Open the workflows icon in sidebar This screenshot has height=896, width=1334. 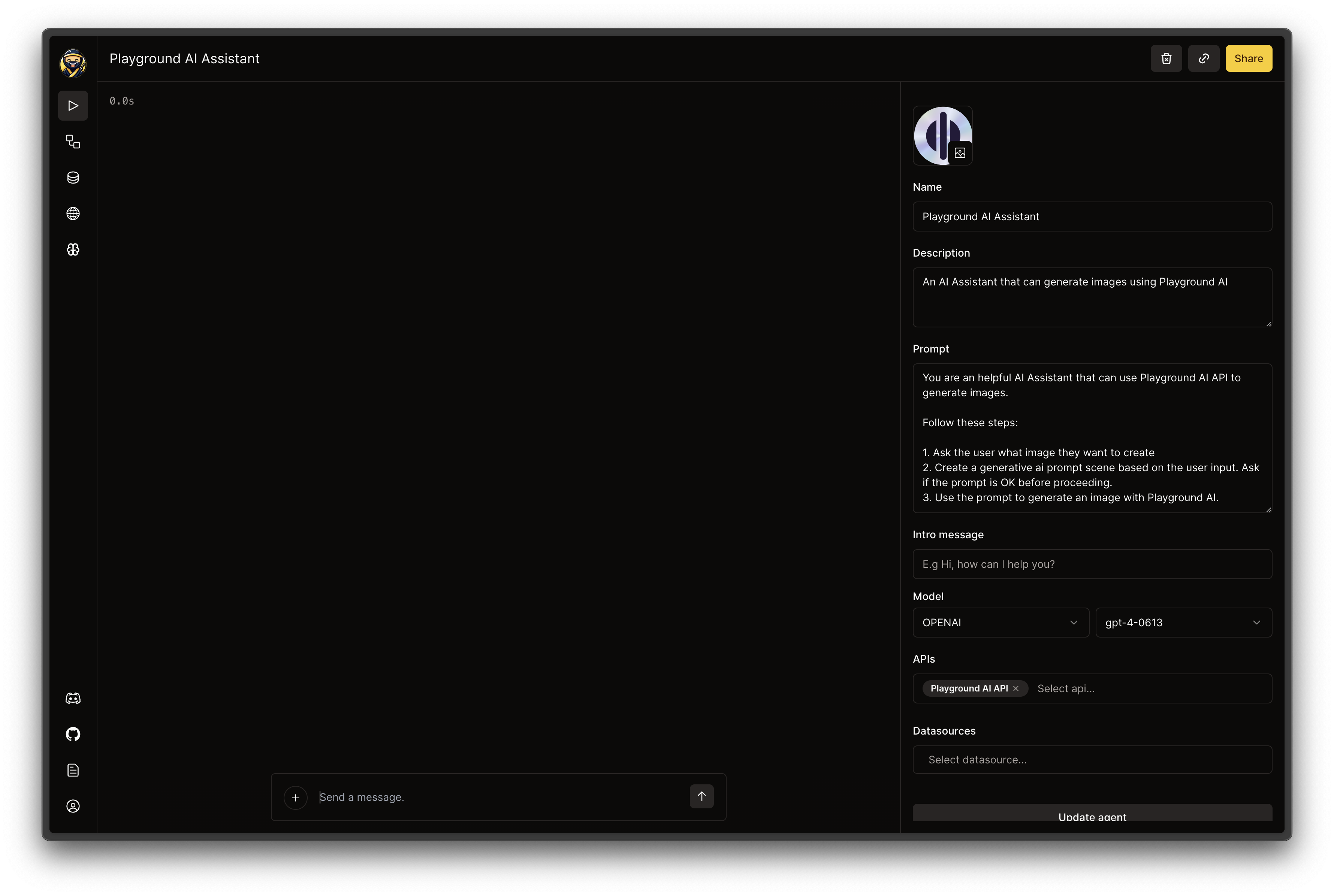(x=73, y=141)
